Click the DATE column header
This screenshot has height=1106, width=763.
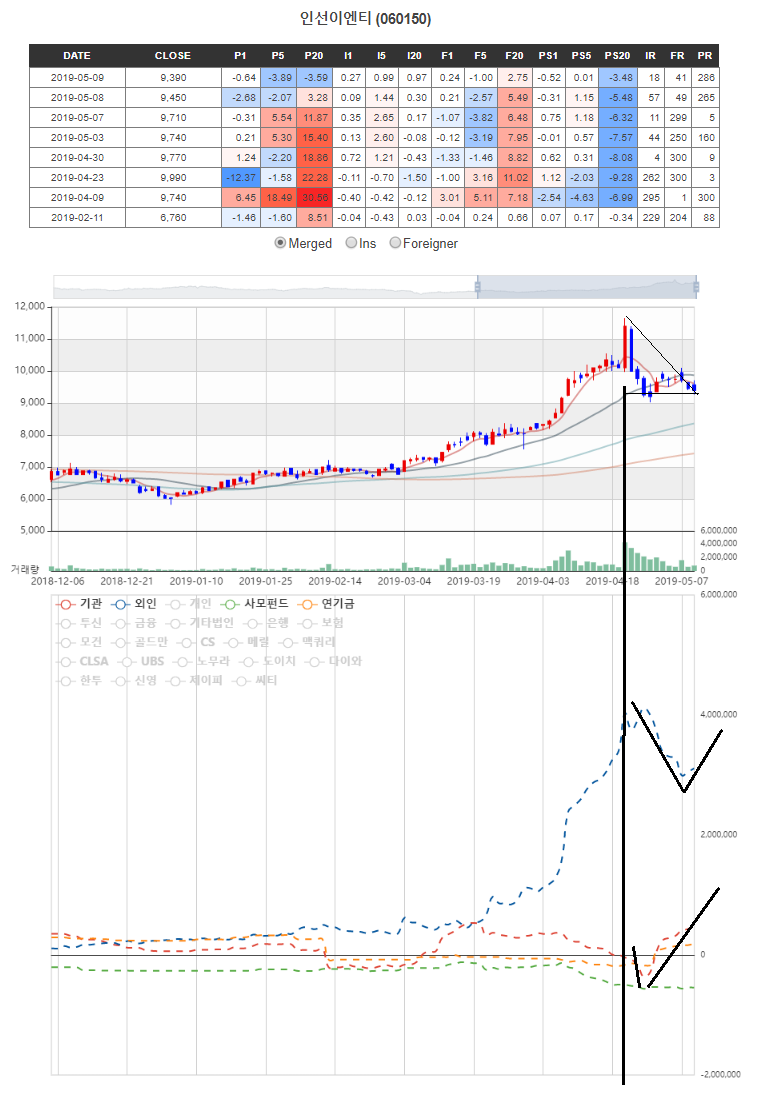77,56
